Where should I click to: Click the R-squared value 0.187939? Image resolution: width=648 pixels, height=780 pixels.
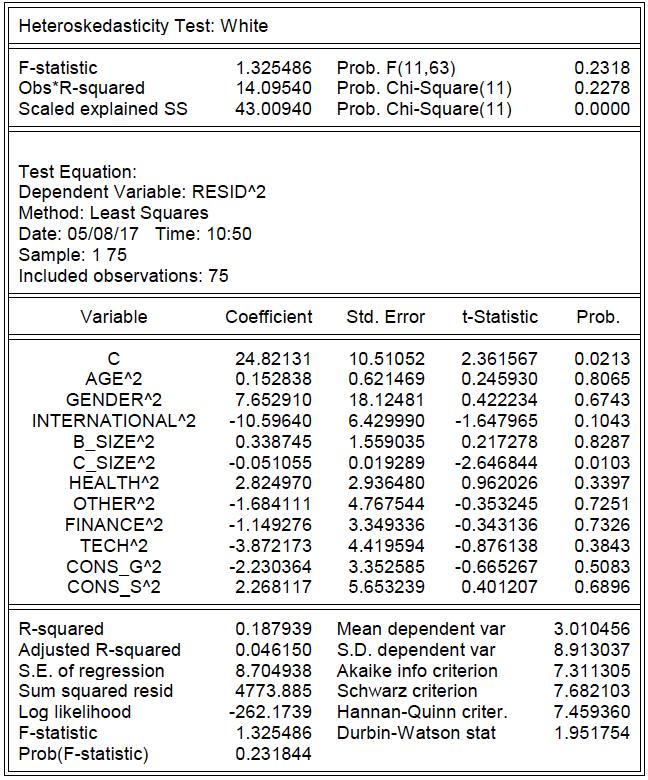click(x=274, y=629)
